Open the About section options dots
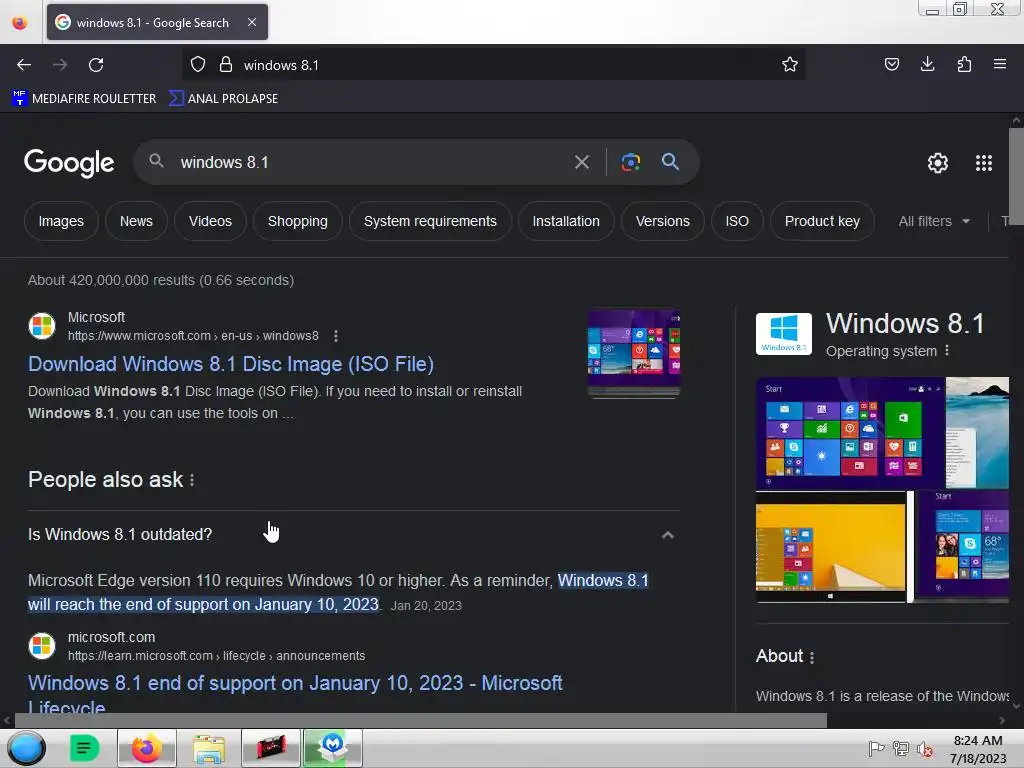 click(x=812, y=657)
